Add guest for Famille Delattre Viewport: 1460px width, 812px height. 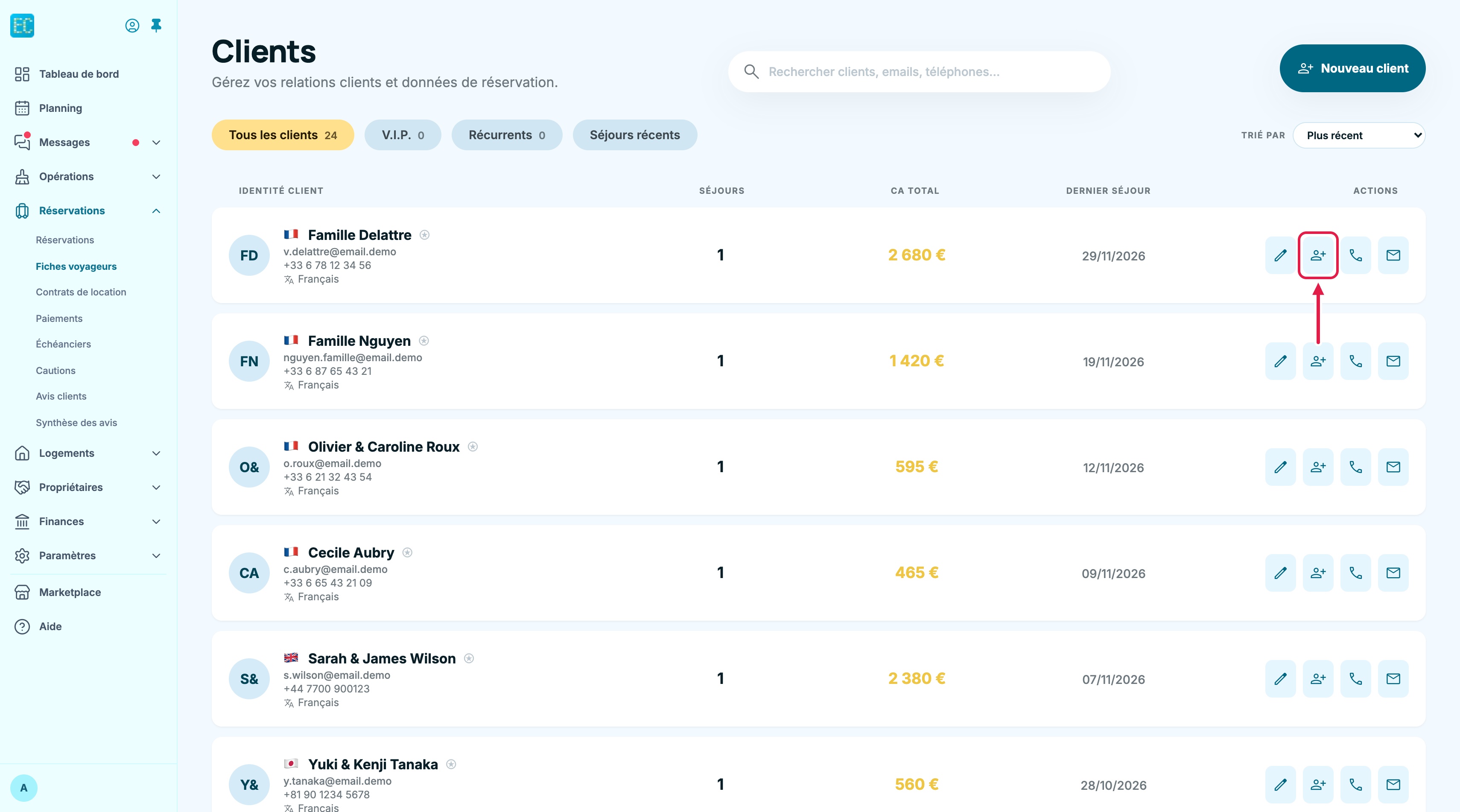click(x=1318, y=255)
